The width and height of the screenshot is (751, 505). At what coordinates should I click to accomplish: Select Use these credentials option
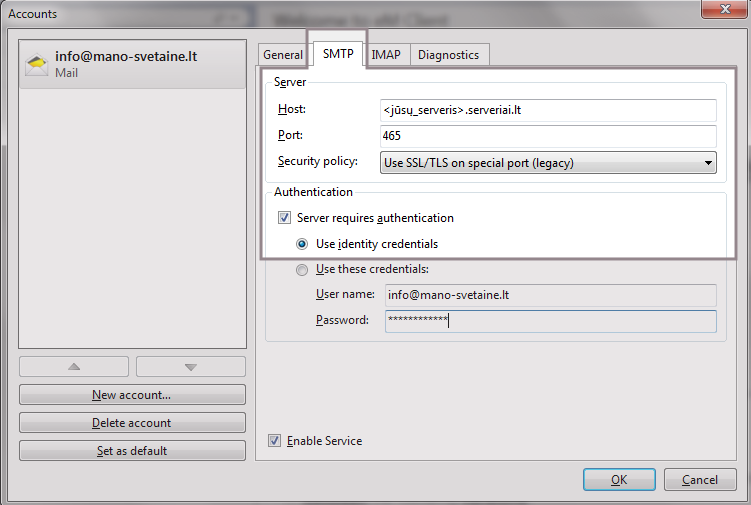303,269
